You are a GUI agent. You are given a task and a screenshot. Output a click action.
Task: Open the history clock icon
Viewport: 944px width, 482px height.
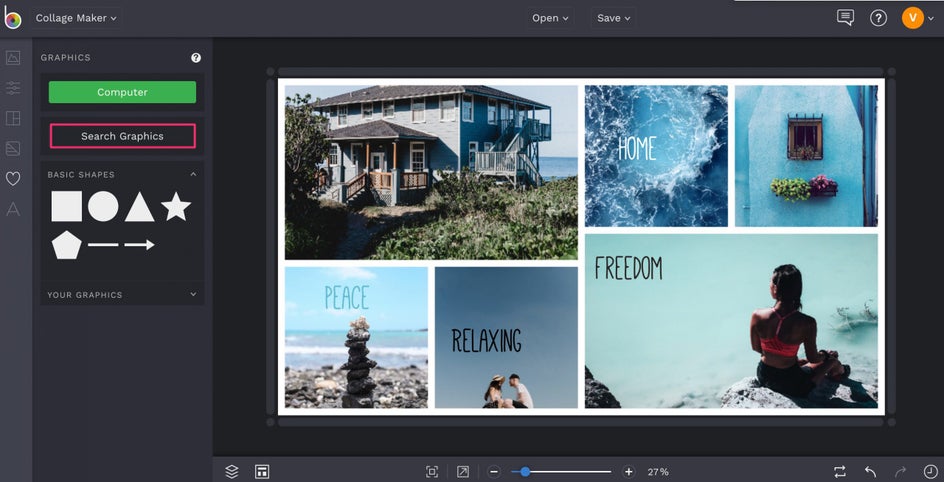(930, 472)
